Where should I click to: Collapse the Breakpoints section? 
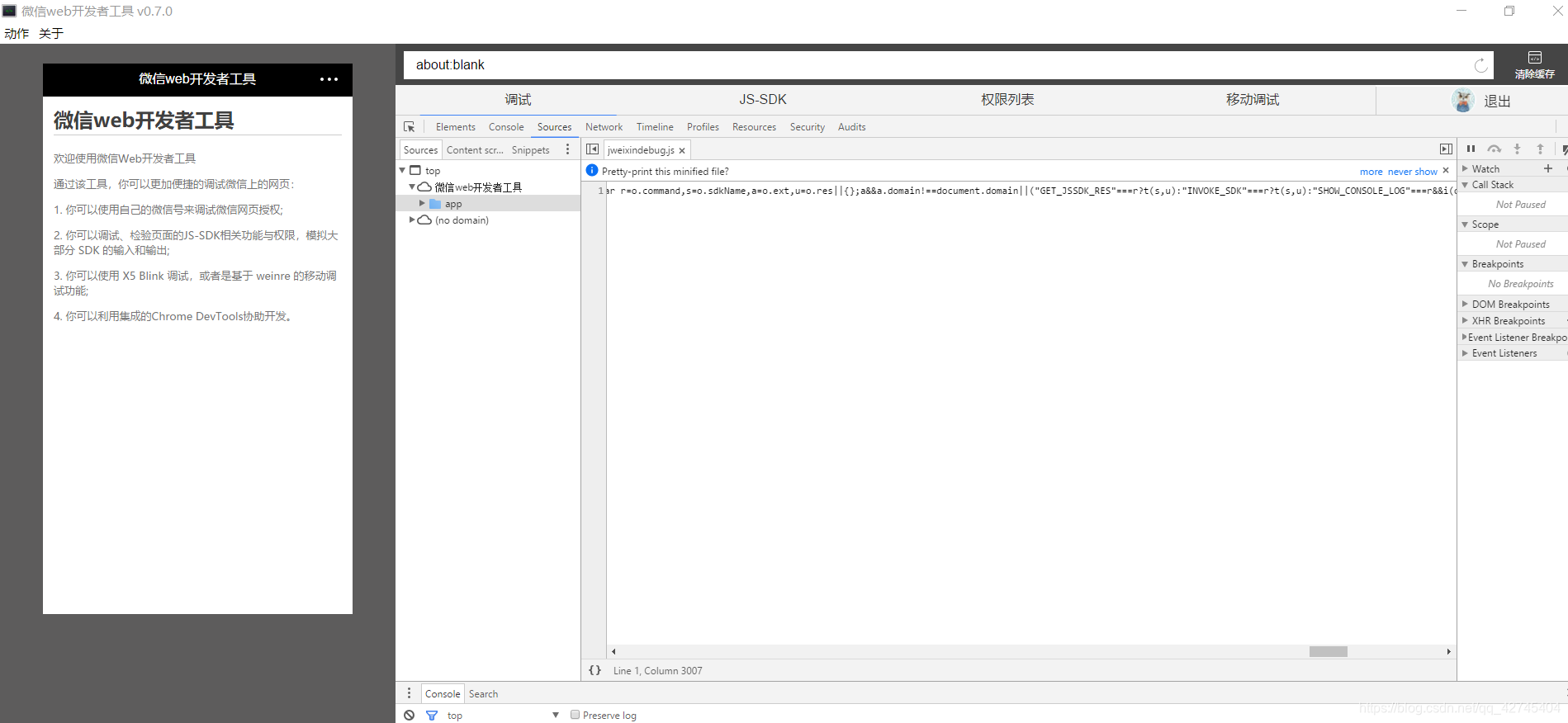coord(1465,264)
